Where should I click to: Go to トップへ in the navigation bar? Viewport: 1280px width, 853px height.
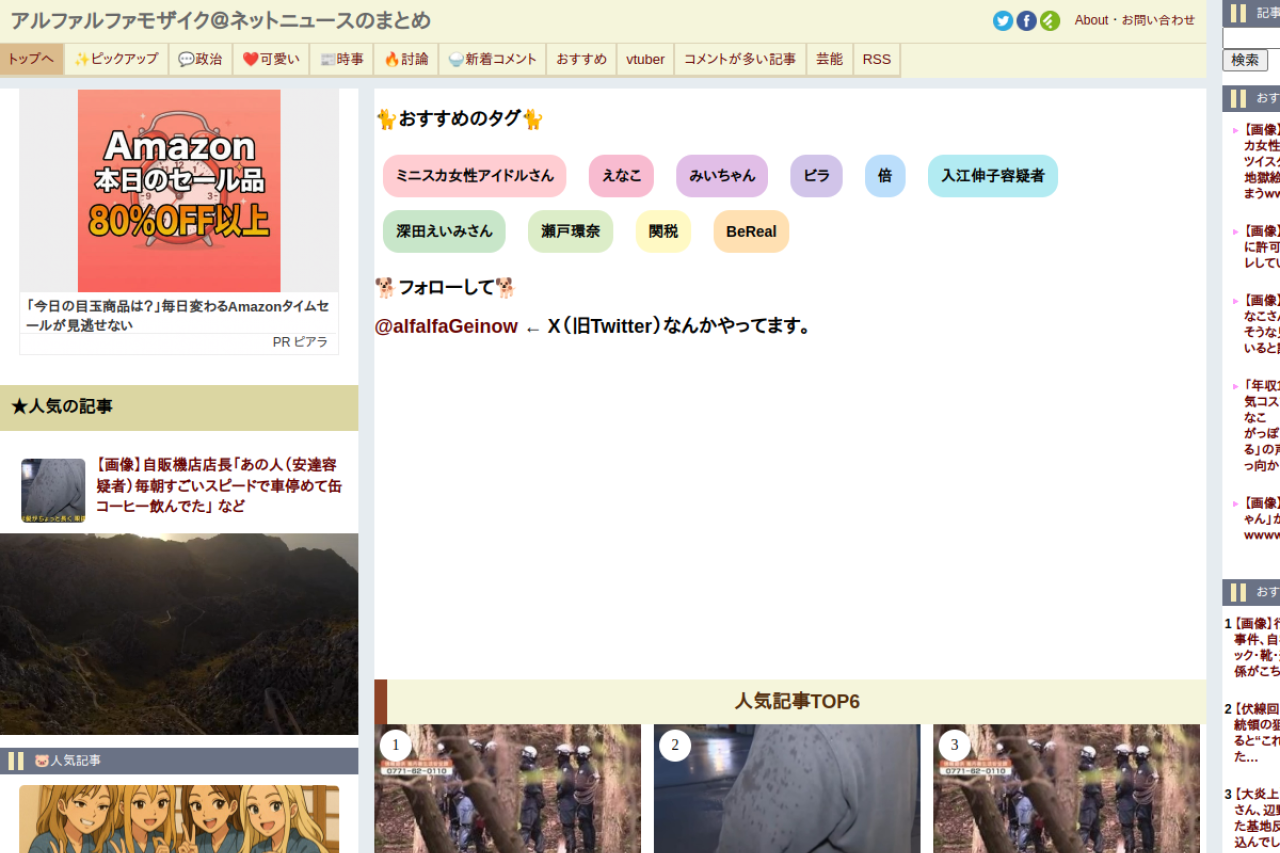[32, 60]
